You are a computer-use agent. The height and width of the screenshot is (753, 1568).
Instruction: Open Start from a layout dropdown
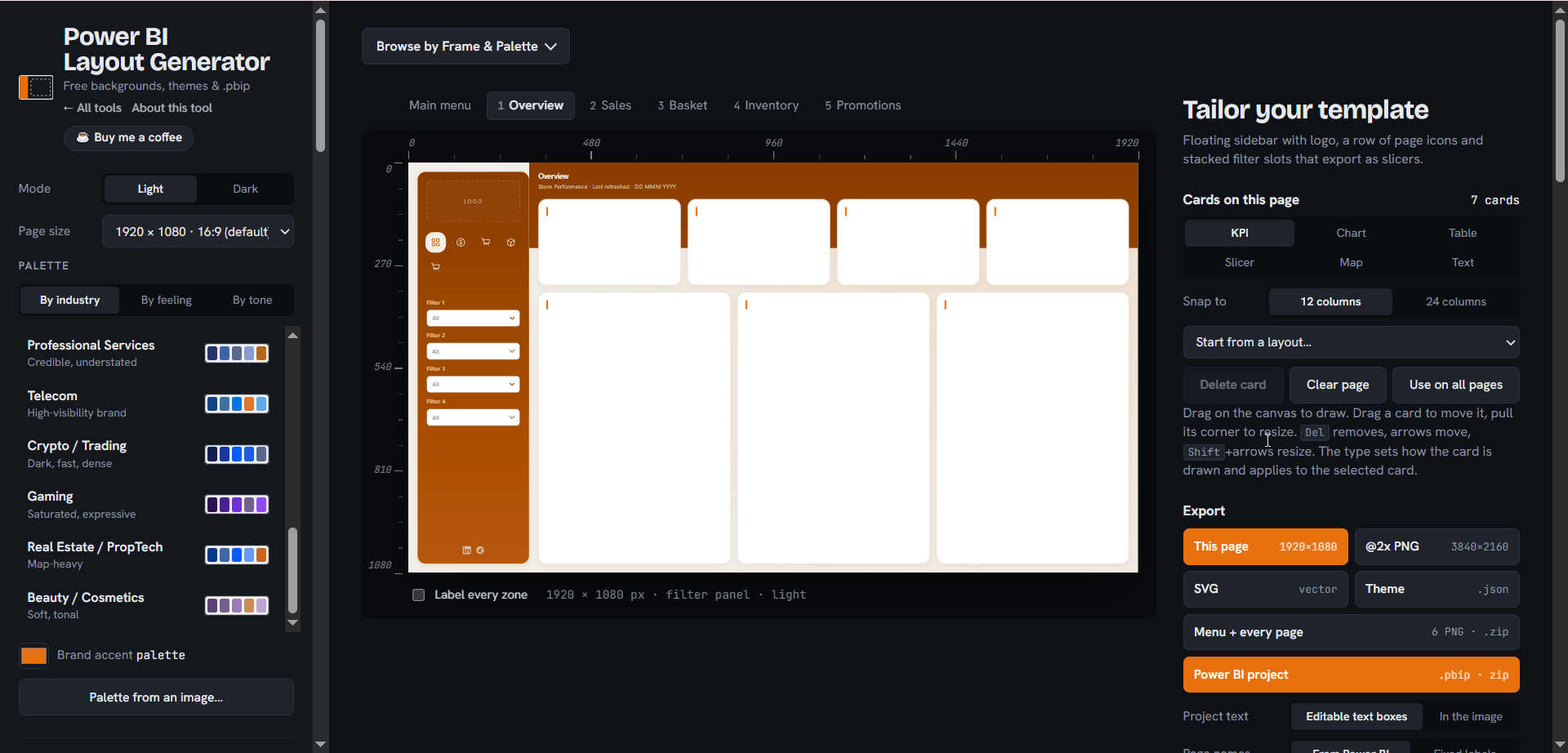click(1351, 342)
